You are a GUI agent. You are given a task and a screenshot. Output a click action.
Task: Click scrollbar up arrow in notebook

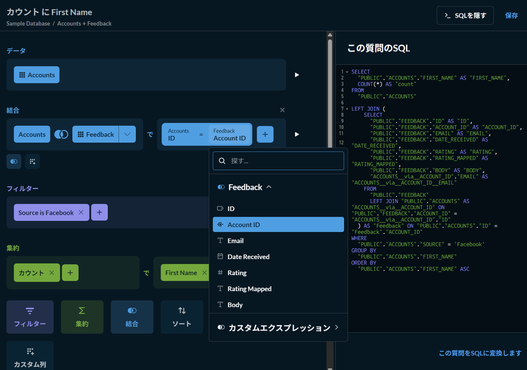[x=330, y=35]
